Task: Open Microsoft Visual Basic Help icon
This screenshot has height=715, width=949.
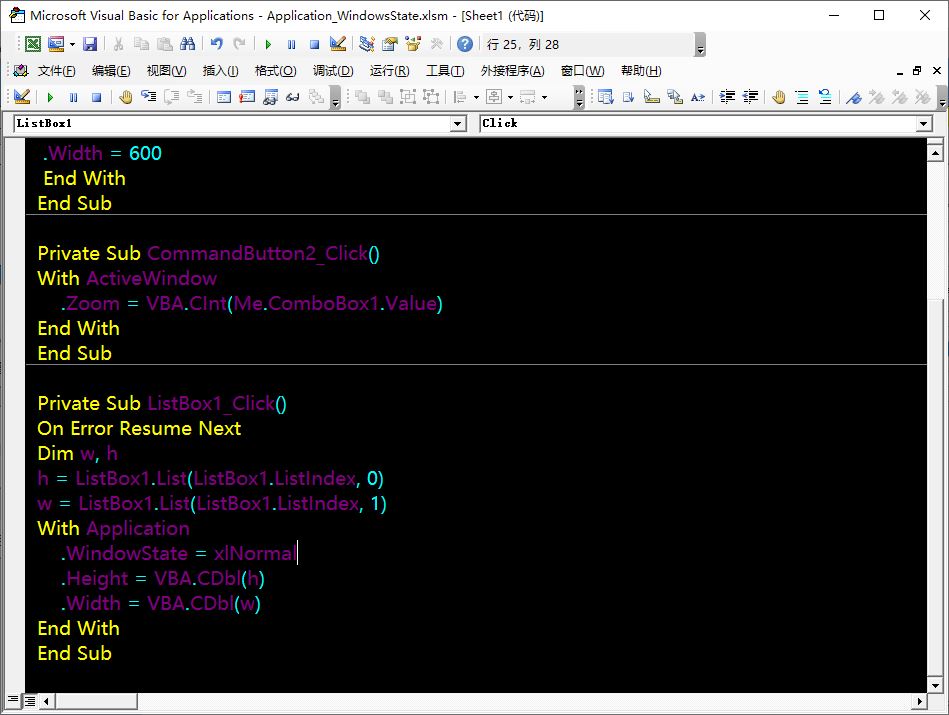Action: tap(465, 44)
